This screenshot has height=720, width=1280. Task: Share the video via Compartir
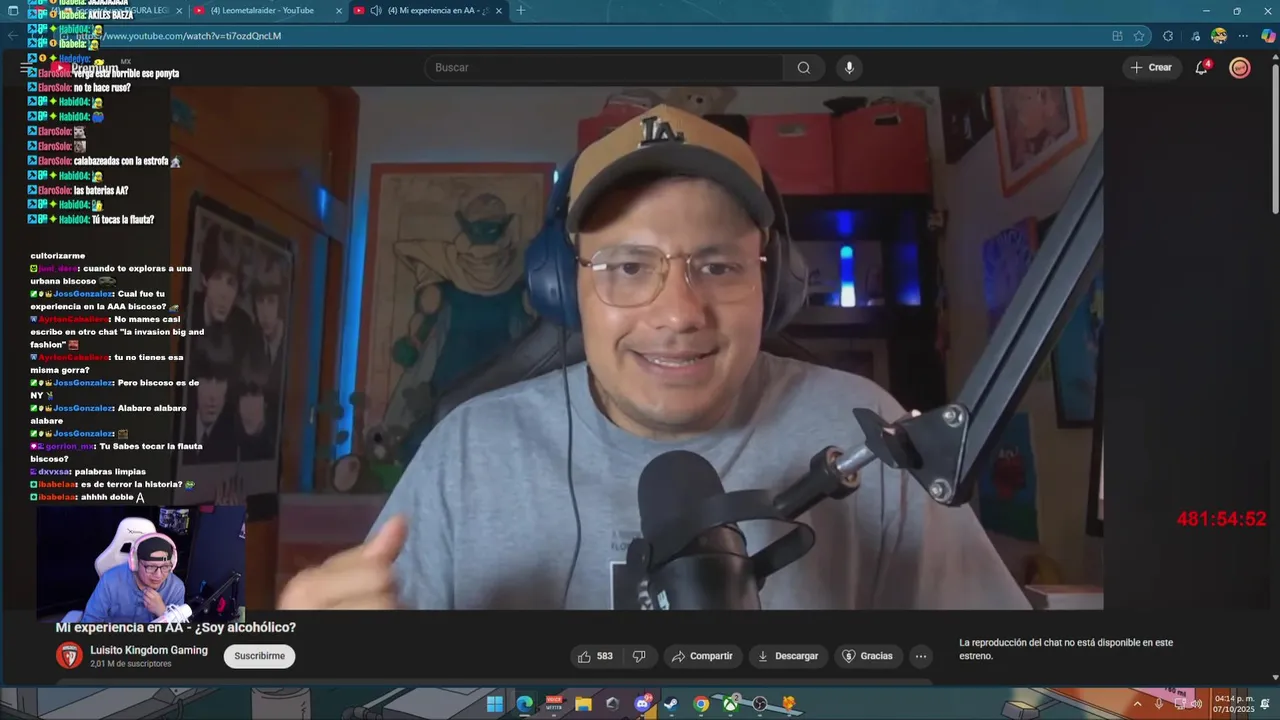click(x=703, y=656)
